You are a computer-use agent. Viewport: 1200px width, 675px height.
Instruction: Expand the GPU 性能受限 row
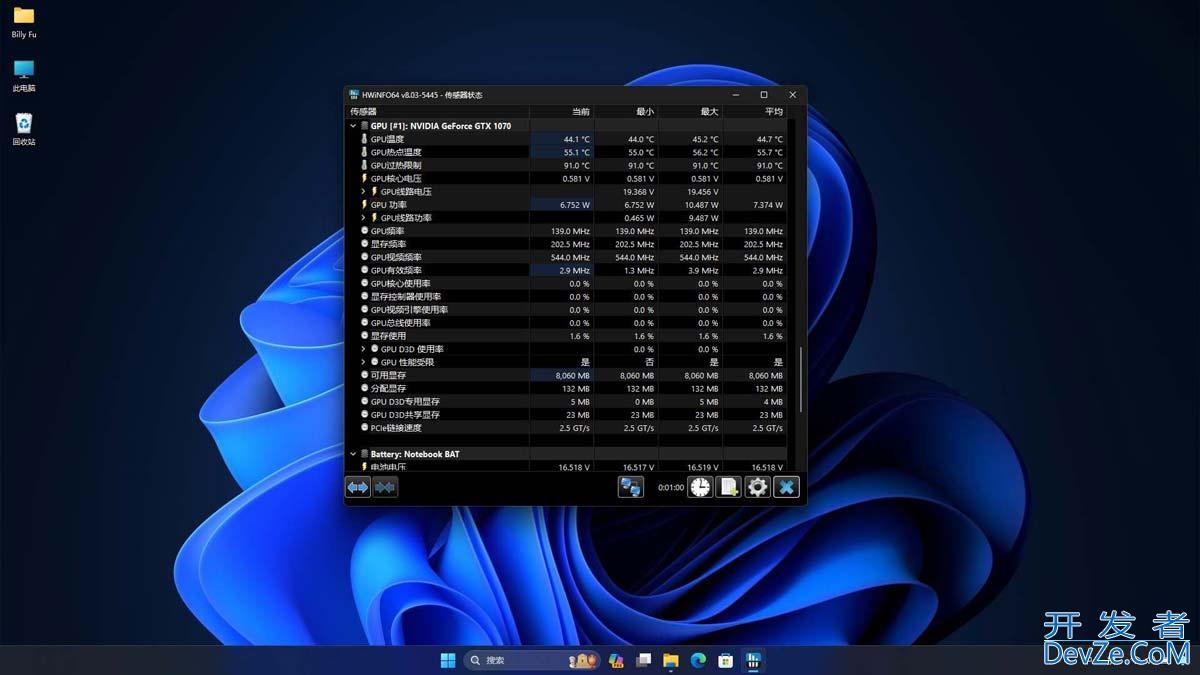[363, 362]
